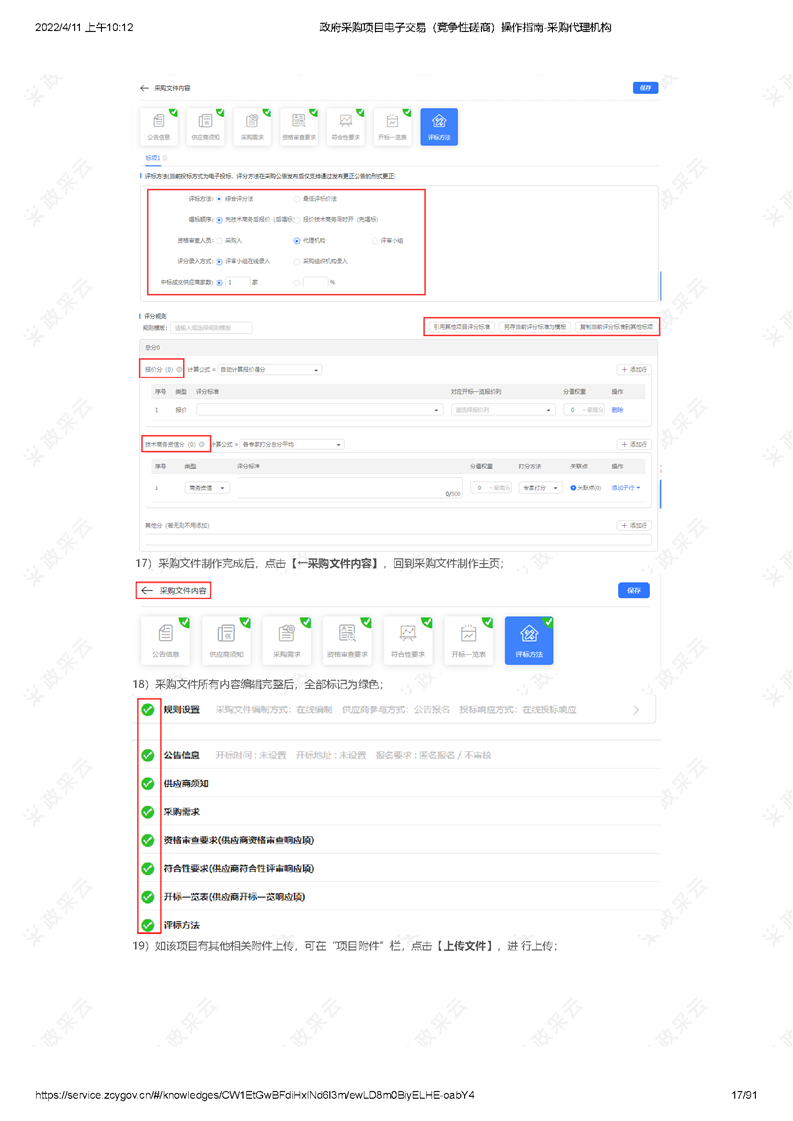The image size is (793, 1121).
Task: Switch to the 标项1 tab
Action: (x=153, y=158)
